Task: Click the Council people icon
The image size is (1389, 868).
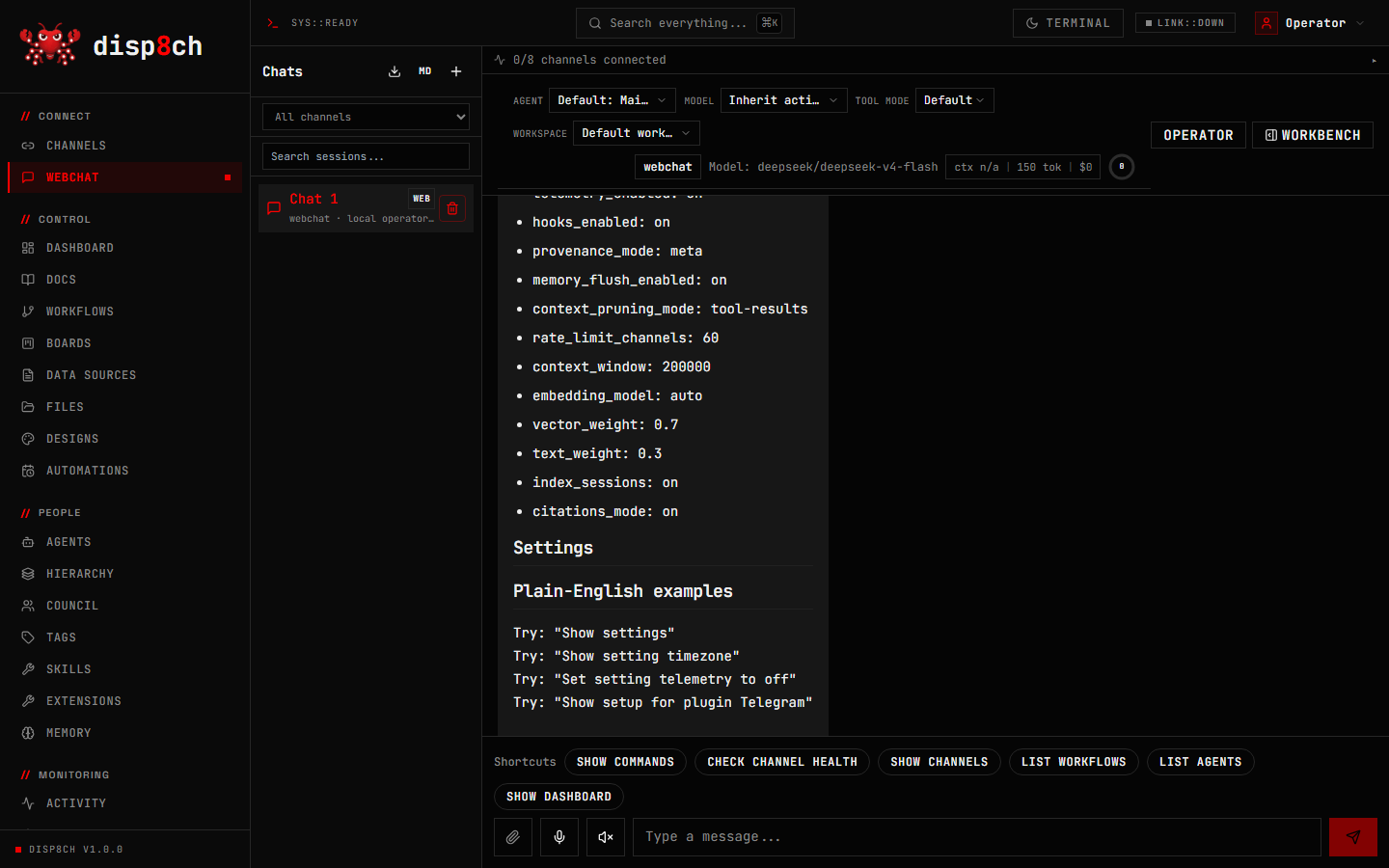Action: 28,606
